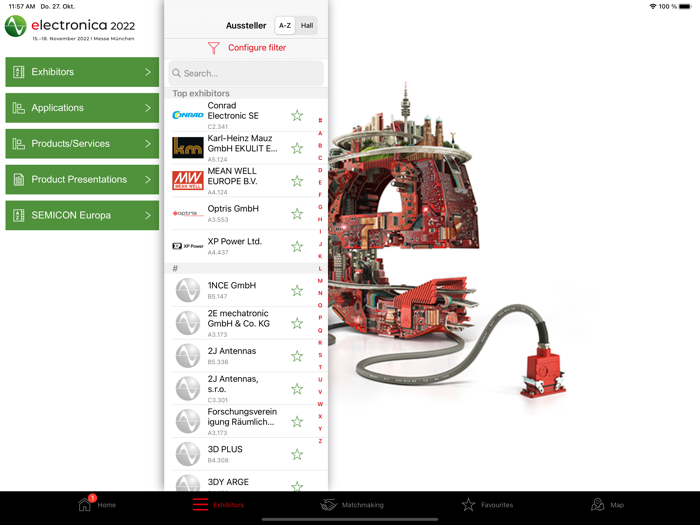Click the Favourites star icon in tab bar
This screenshot has height=525, width=700.
point(468,505)
